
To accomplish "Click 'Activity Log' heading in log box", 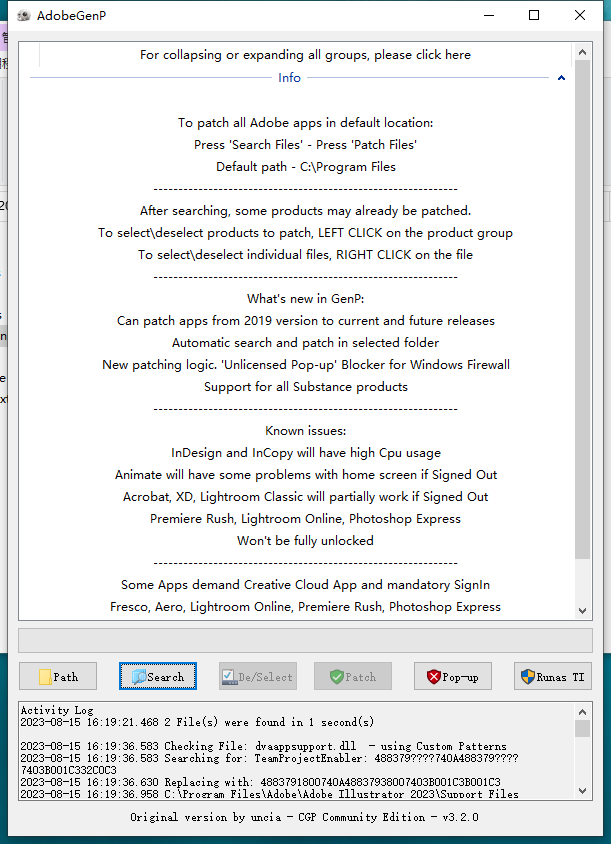I will [x=57, y=711].
